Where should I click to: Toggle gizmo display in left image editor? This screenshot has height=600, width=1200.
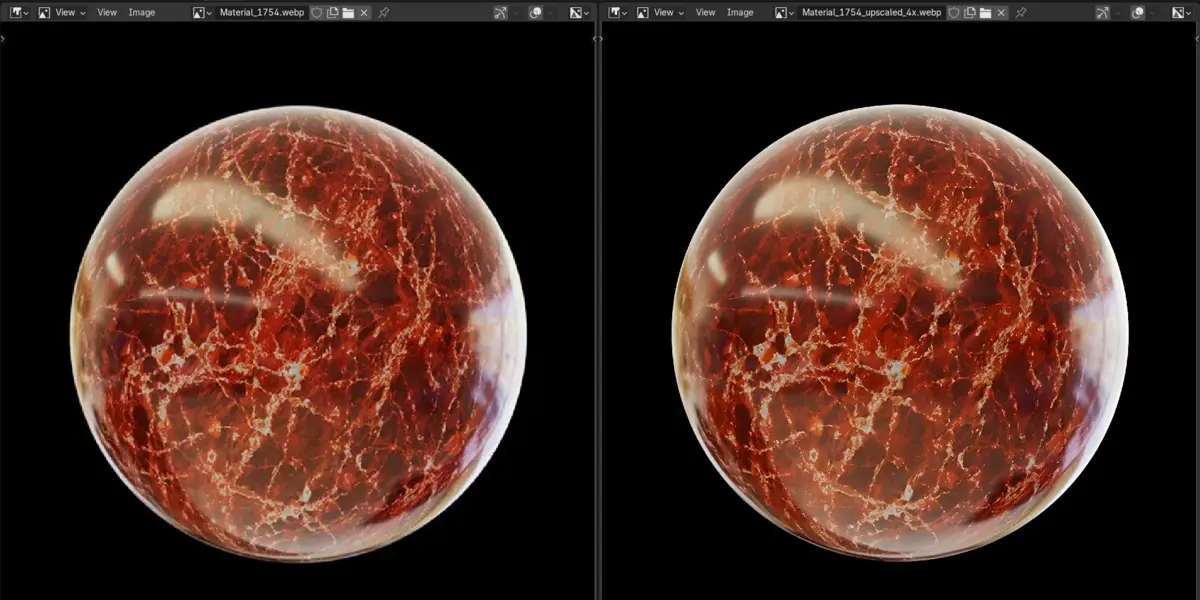(x=499, y=12)
